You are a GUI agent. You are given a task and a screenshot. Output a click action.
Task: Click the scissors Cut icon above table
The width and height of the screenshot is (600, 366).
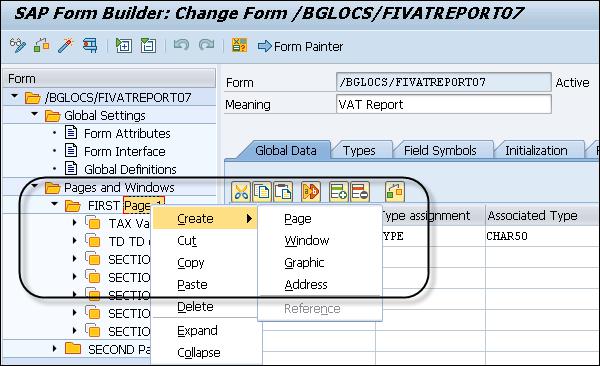click(x=241, y=191)
